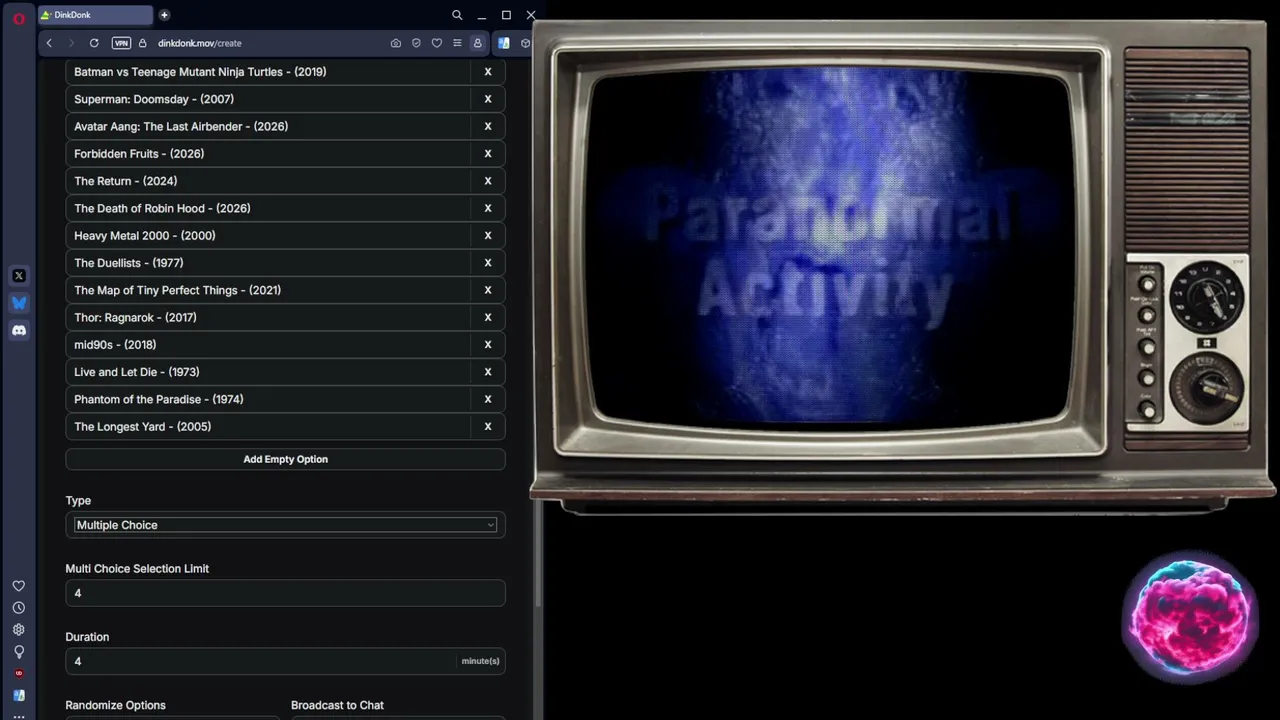Click the Add Empty Option button

[x=285, y=459]
